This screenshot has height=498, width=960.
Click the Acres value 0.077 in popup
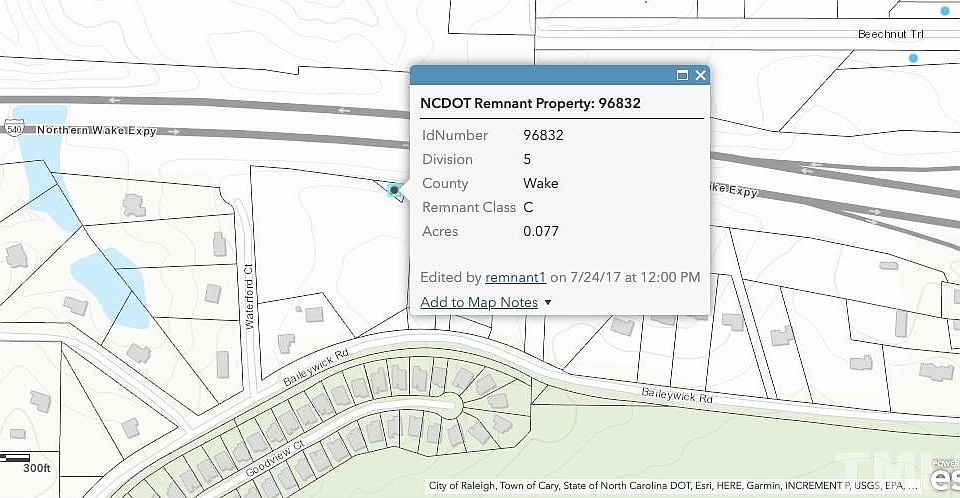pyautogui.click(x=540, y=231)
